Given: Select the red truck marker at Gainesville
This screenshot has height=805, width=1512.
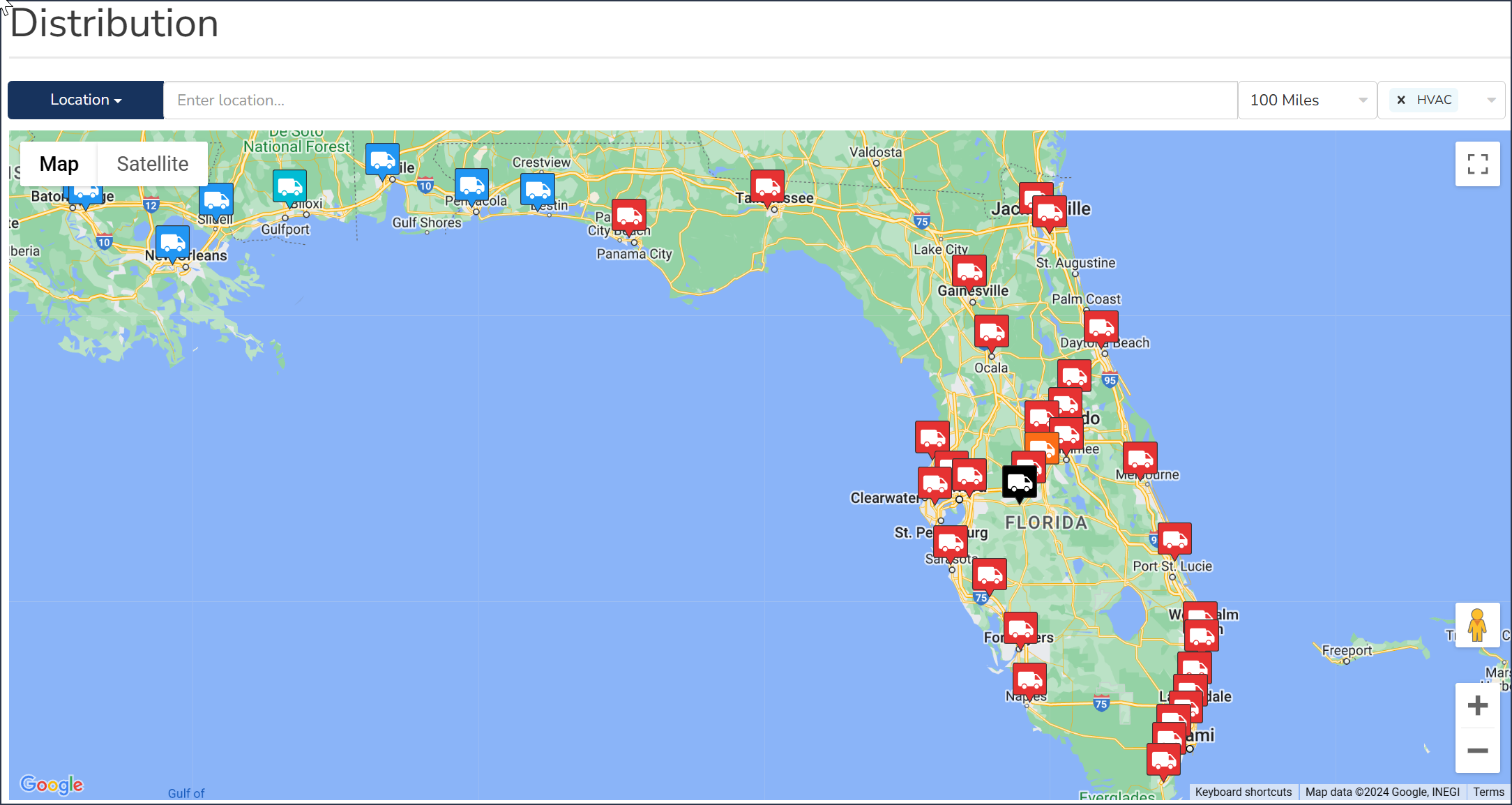Looking at the screenshot, I should tap(969, 273).
